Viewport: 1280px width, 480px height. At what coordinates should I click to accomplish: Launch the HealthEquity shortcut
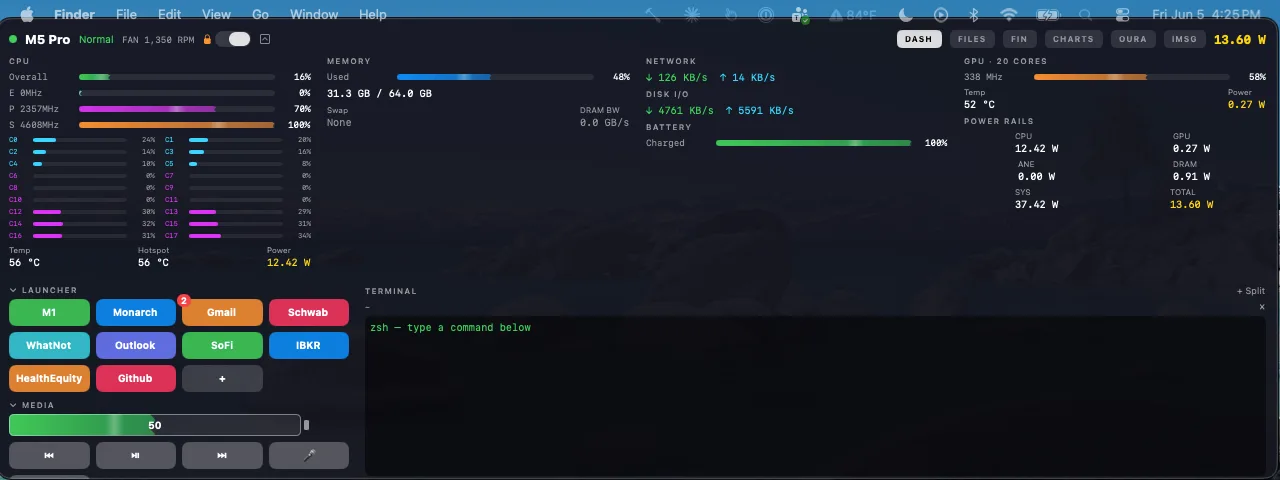pos(49,378)
